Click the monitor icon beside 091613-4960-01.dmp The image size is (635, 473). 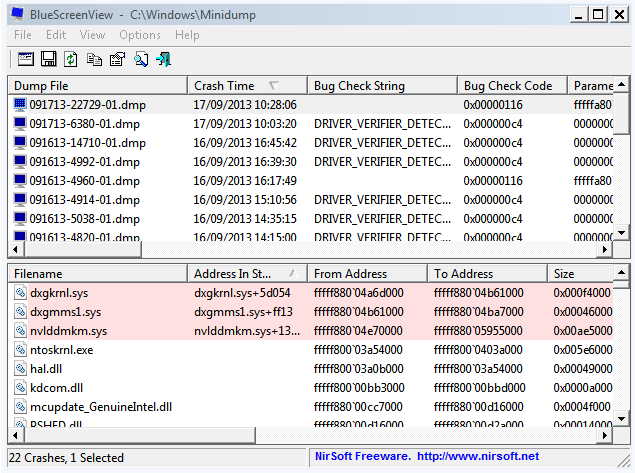(x=20, y=181)
